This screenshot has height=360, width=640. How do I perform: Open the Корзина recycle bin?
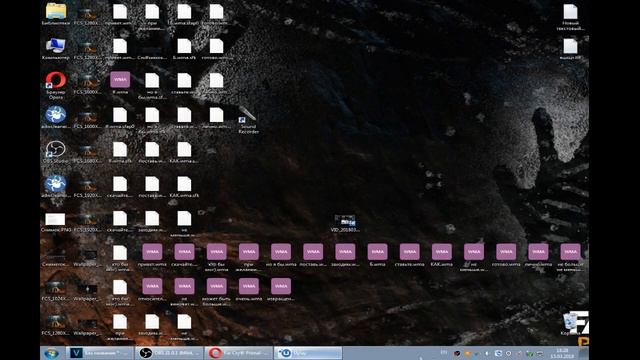coord(570,322)
